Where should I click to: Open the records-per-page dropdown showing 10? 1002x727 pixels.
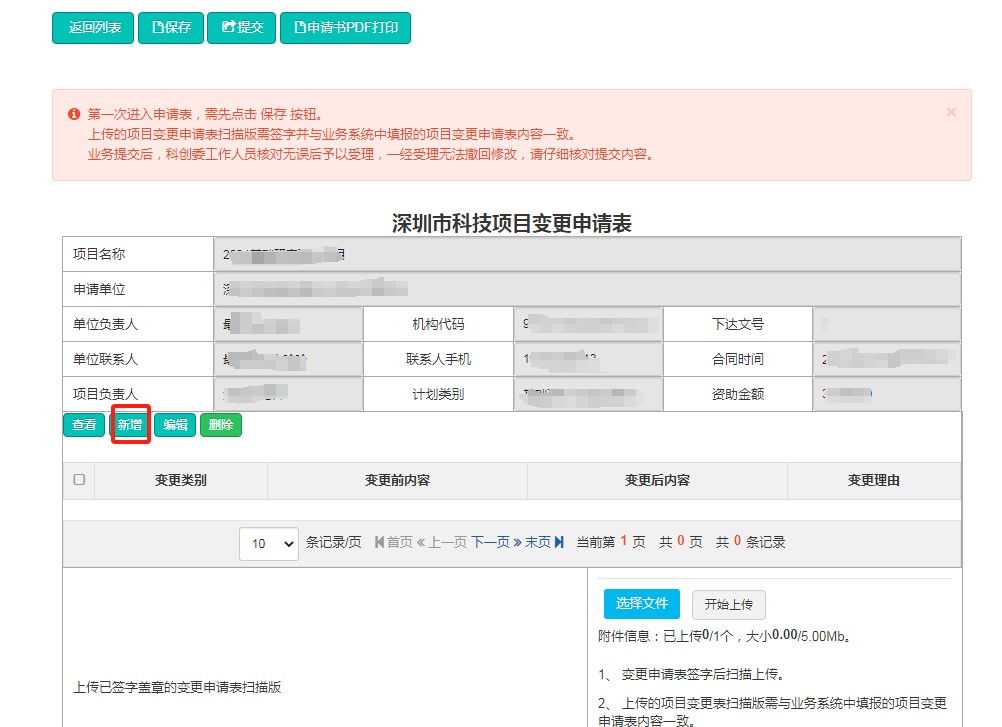coord(268,541)
